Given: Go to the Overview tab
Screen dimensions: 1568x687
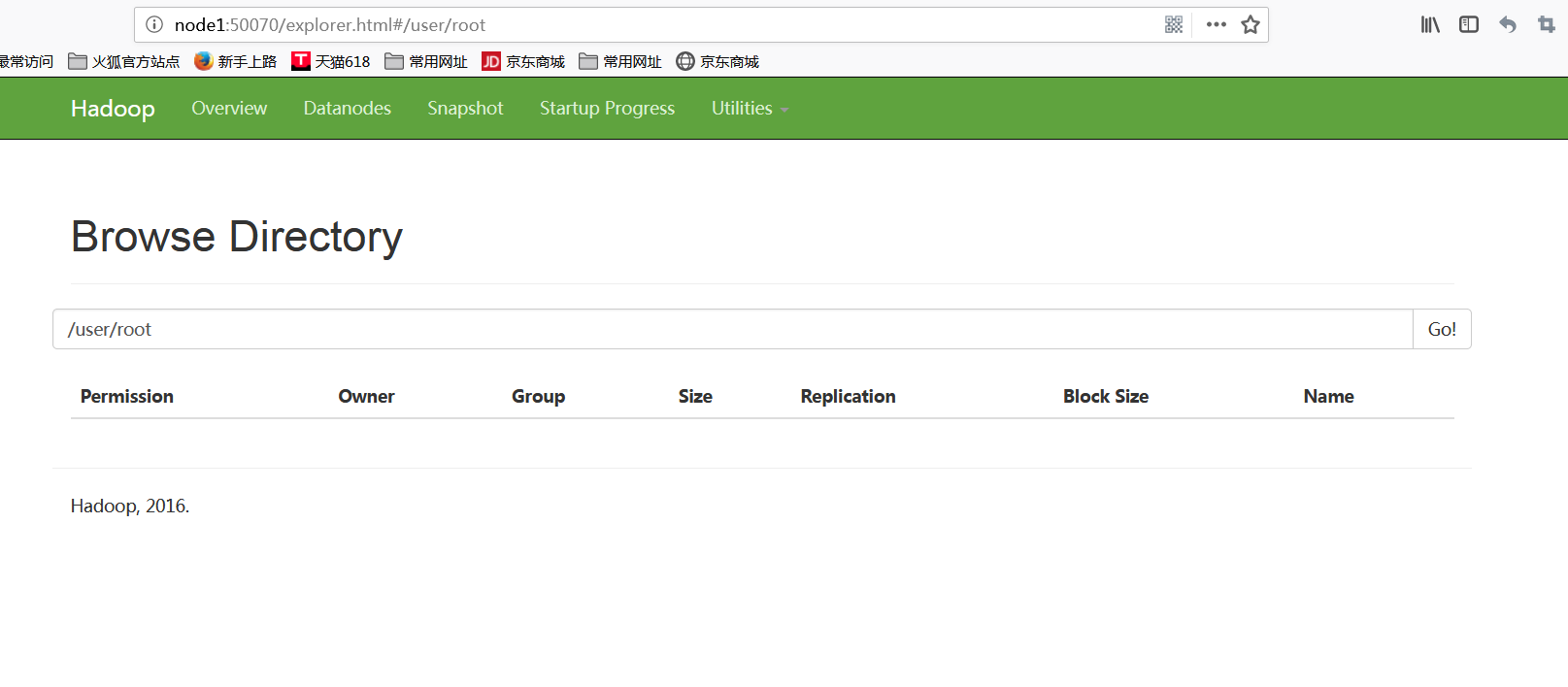Looking at the screenshot, I should 229,108.
